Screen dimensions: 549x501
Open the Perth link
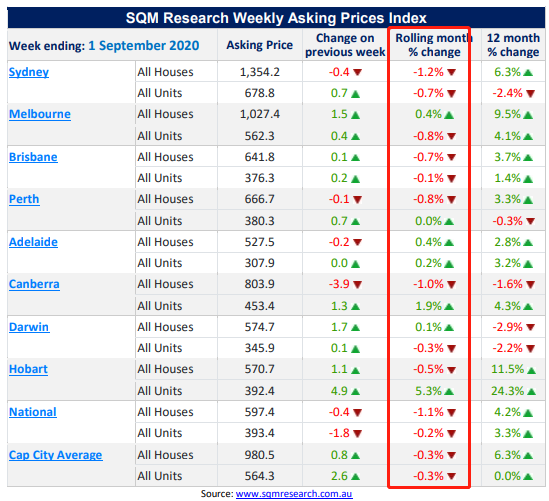(x=24, y=199)
